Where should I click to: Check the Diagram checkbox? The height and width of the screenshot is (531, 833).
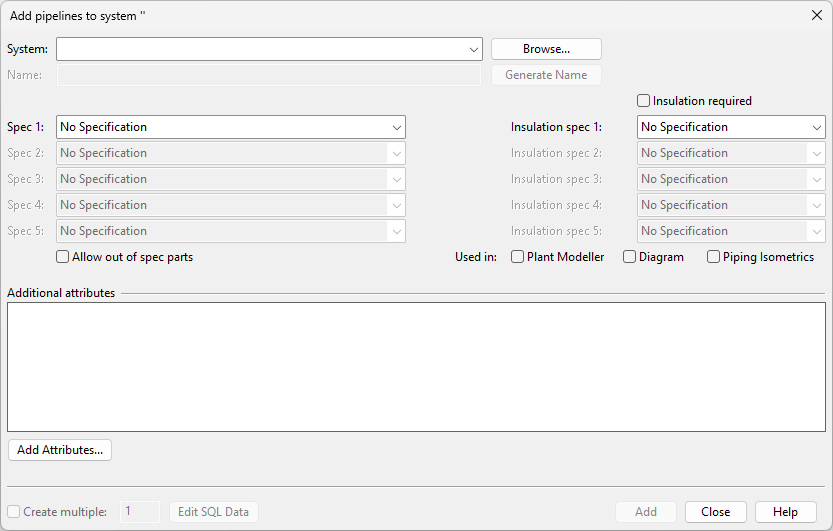[x=630, y=257]
